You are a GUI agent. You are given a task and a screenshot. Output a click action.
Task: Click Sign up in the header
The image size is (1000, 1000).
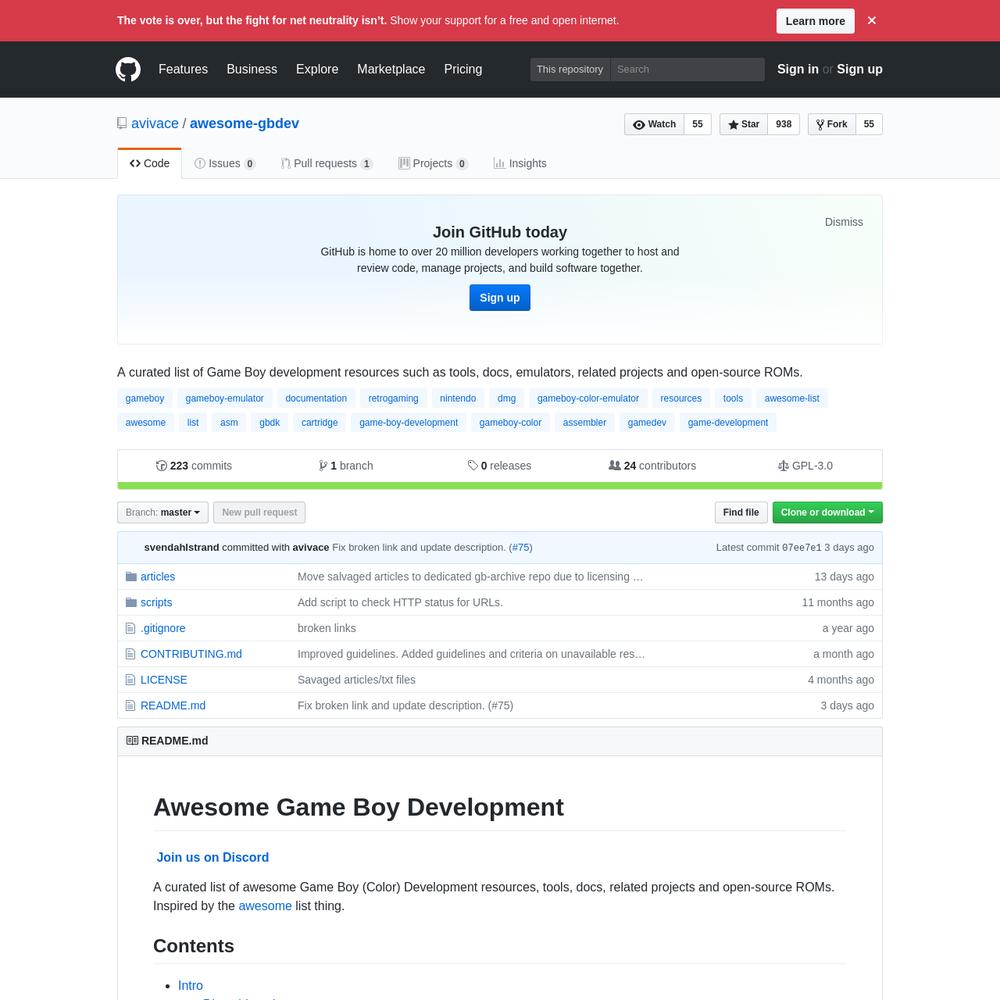pyautogui.click(x=860, y=69)
